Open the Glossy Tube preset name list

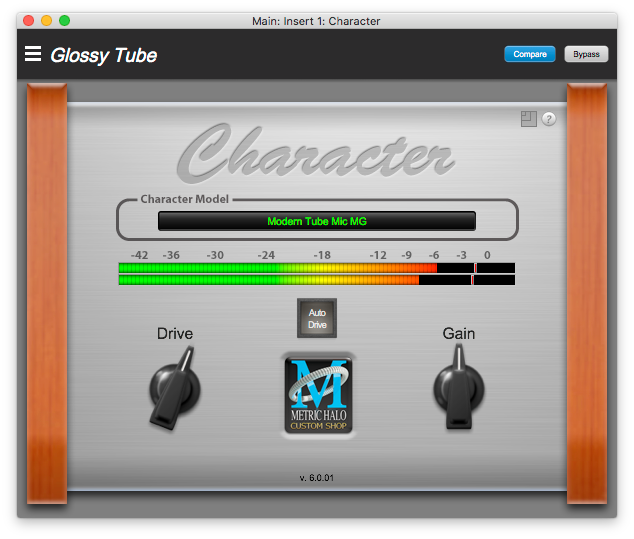104,55
